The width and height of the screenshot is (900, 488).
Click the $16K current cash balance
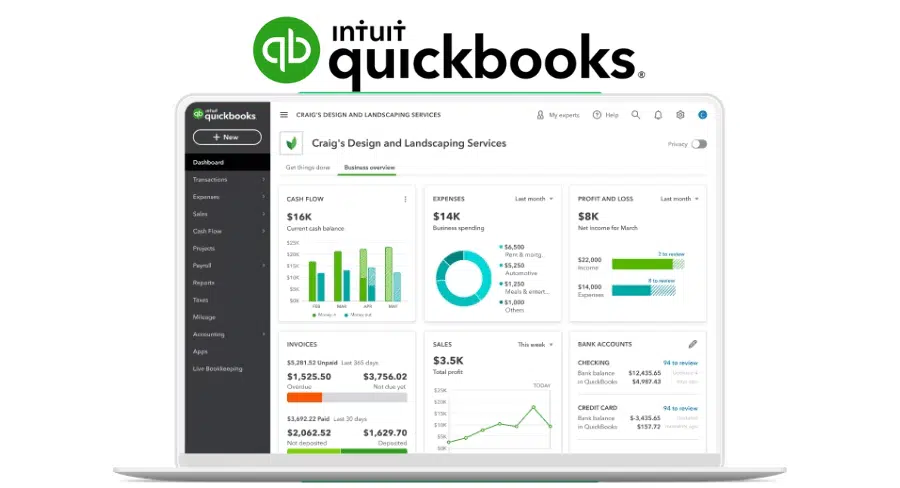299,217
